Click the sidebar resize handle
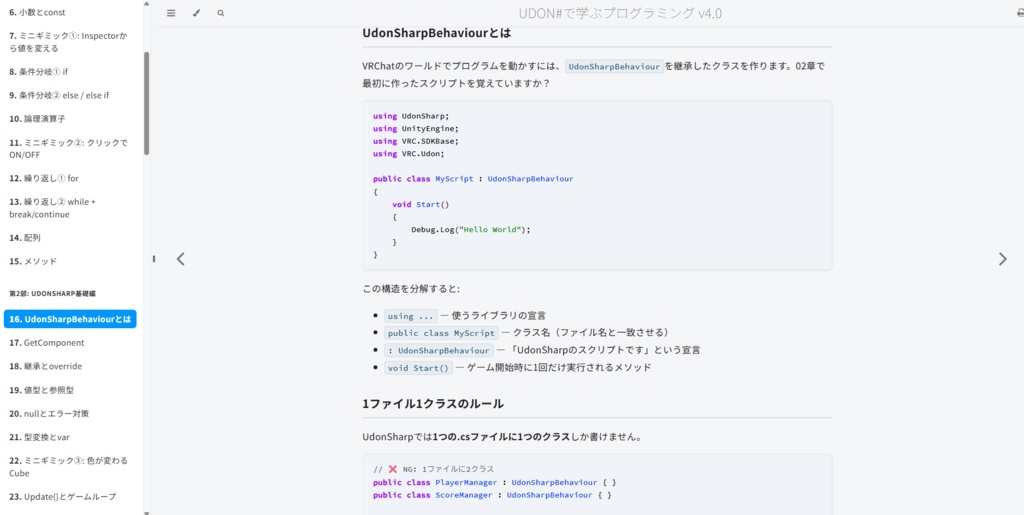The height and width of the screenshot is (515, 1024). click(153, 258)
